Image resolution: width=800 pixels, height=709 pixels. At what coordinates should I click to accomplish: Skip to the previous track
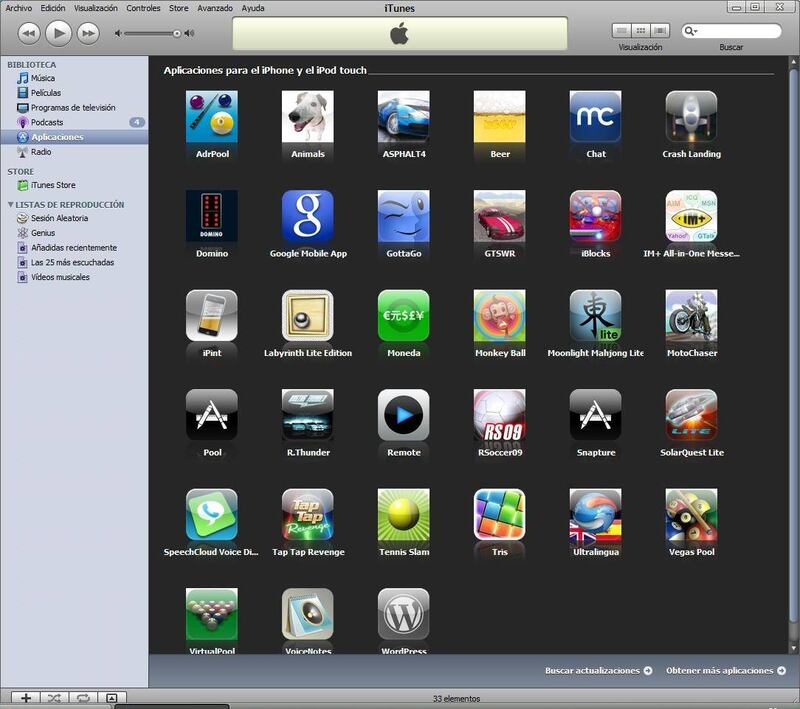point(29,34)
